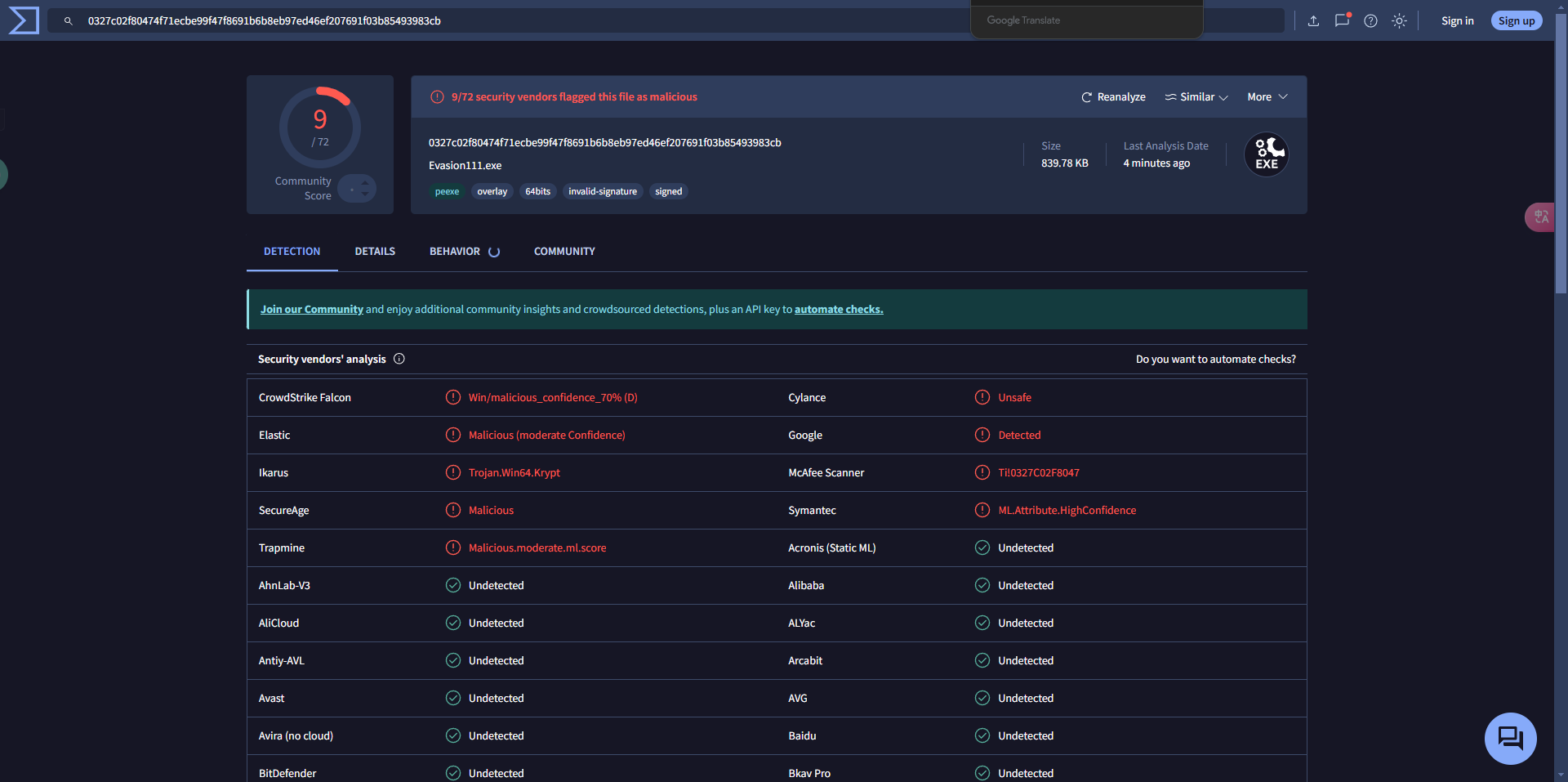Click the Reanalyze button
Screen dimensions: 1568x782
coord(1113,97)
